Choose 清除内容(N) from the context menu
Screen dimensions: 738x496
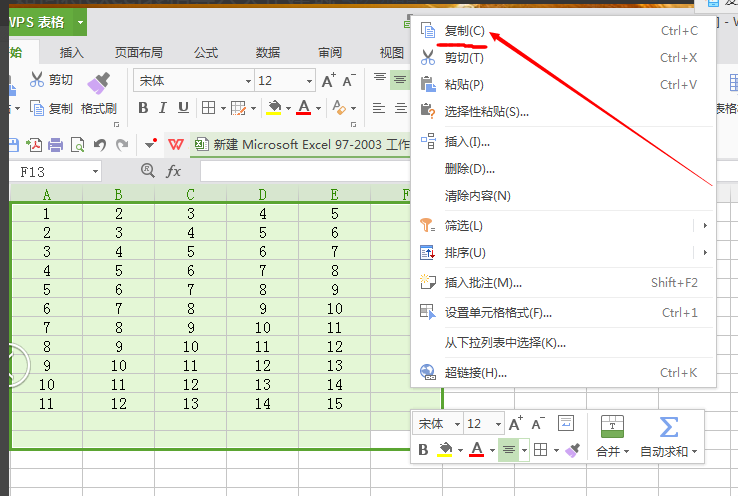(564, 195)
